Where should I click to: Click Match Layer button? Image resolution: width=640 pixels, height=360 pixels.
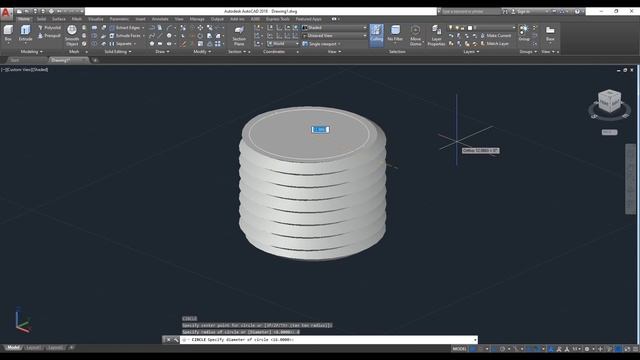pos(494,44)
